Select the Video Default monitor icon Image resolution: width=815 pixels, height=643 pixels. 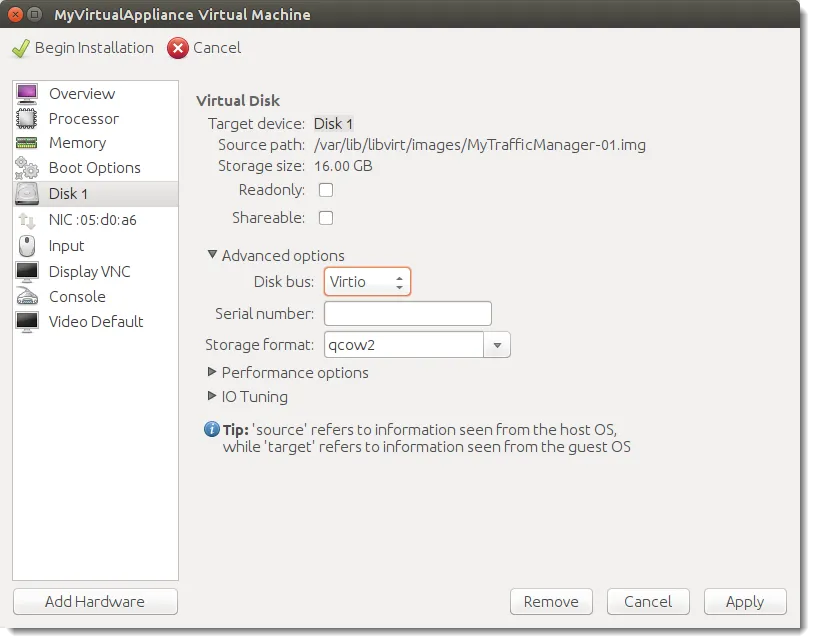point(27,322)
